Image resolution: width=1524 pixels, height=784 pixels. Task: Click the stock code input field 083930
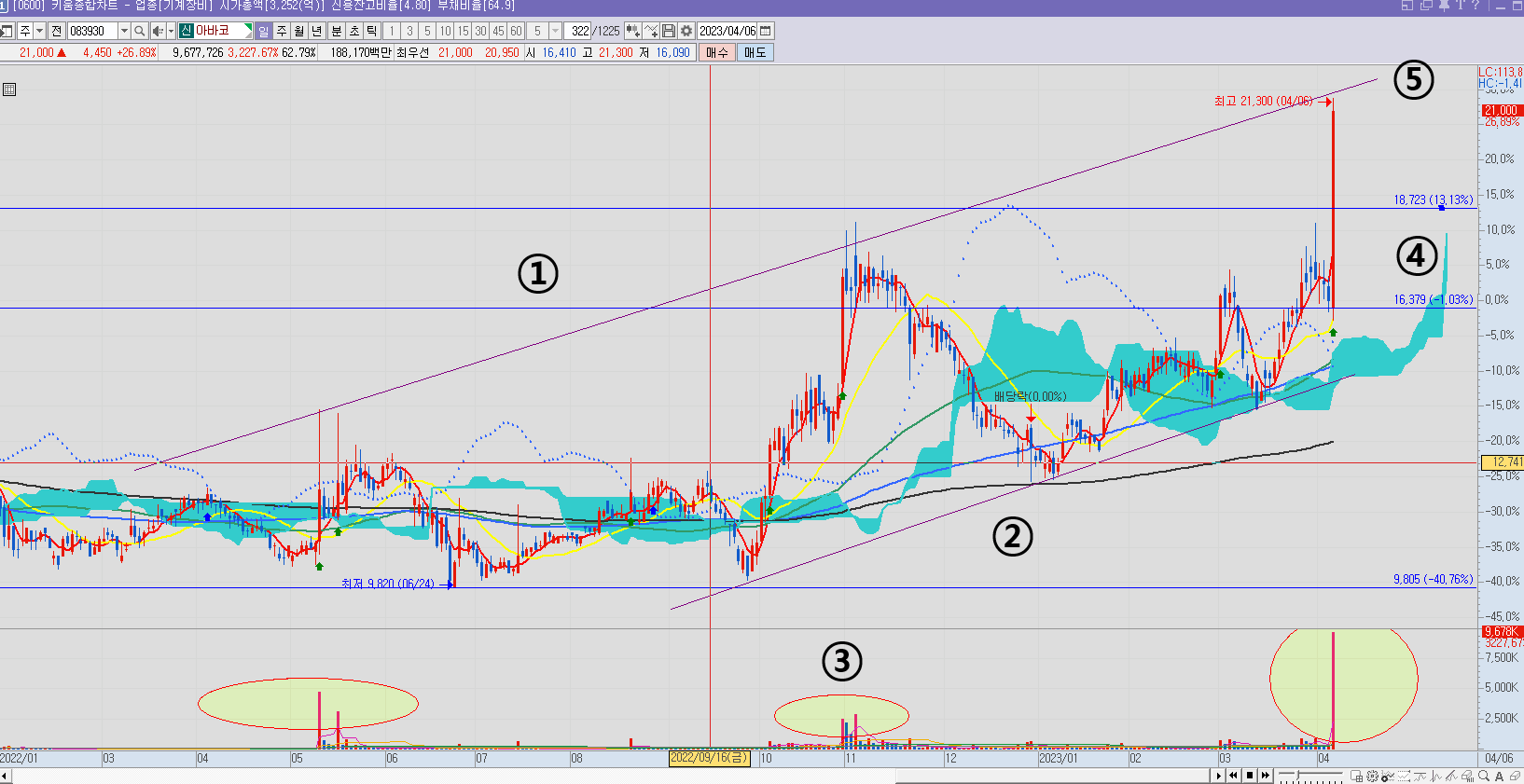point(92,31)
